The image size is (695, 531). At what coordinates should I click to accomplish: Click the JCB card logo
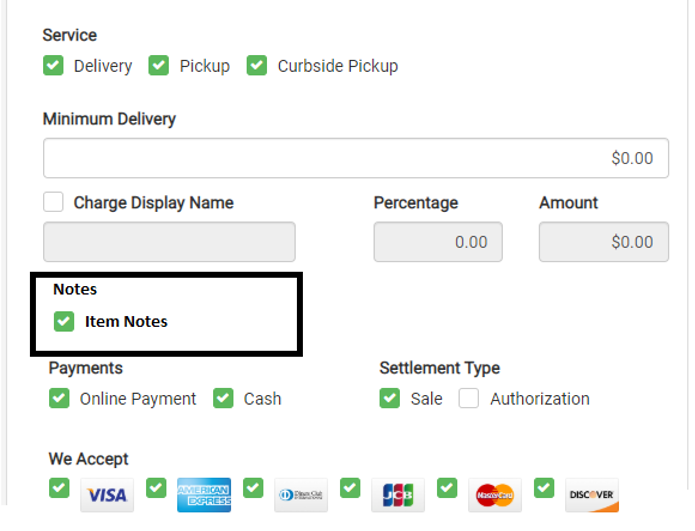pos(397,495)
